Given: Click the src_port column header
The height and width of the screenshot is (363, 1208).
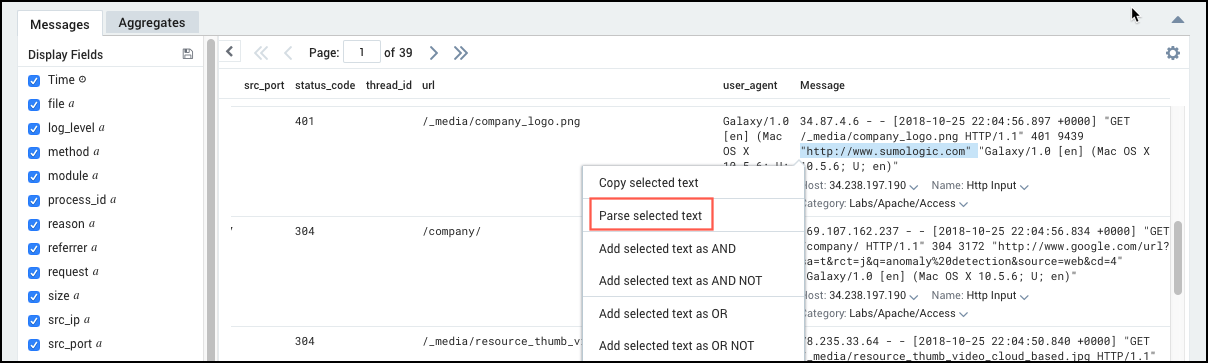Looking at the screenshot, I should pos(264,86).
